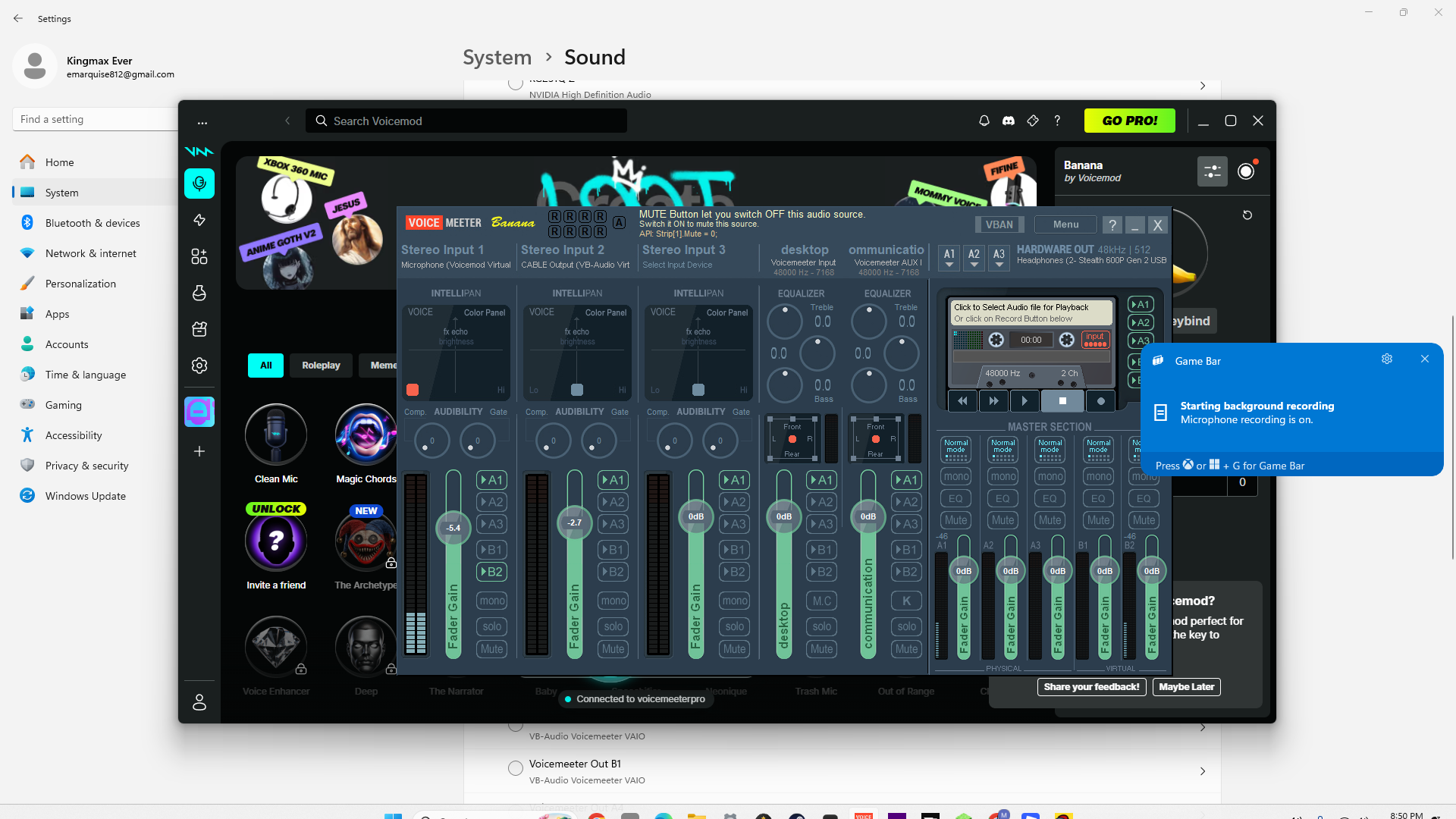1456x819 pixels.
Task: Click the plus icon in Voicemod sidebar
Action: coord(199,451)
